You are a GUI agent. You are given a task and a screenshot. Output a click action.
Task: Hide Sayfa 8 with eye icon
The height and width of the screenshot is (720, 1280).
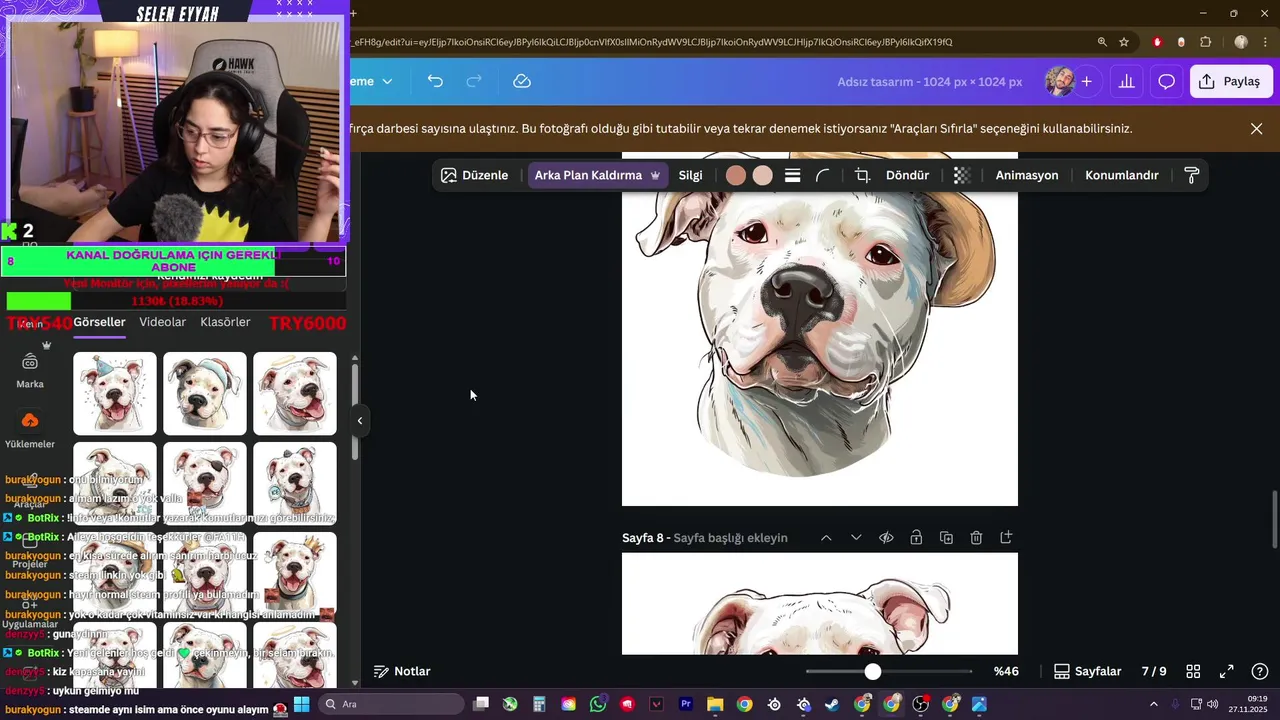pos(886,538)
